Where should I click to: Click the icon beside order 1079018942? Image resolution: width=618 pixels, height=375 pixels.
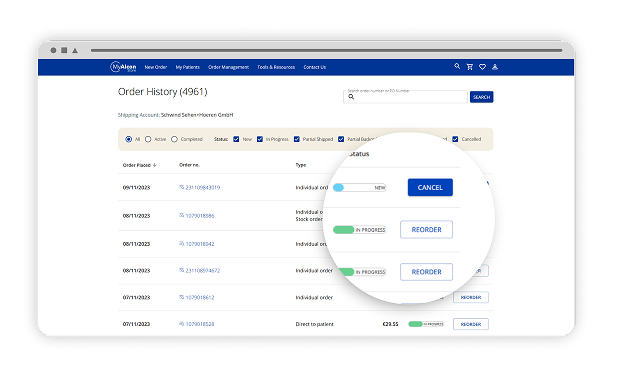pyautogui.click(x=181, y=244)
